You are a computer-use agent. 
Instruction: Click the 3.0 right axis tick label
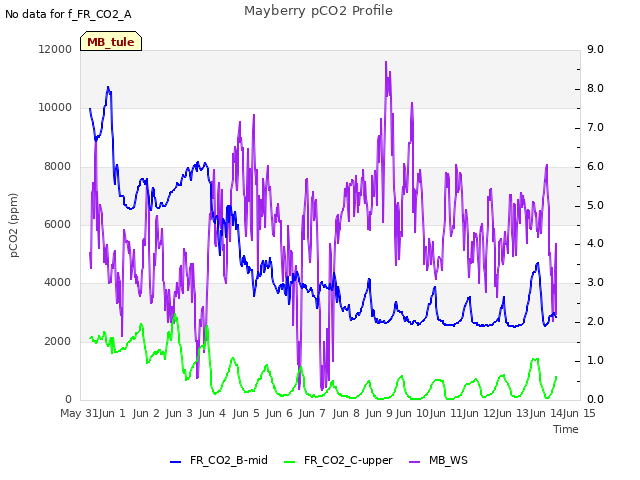tap(595, 282)
